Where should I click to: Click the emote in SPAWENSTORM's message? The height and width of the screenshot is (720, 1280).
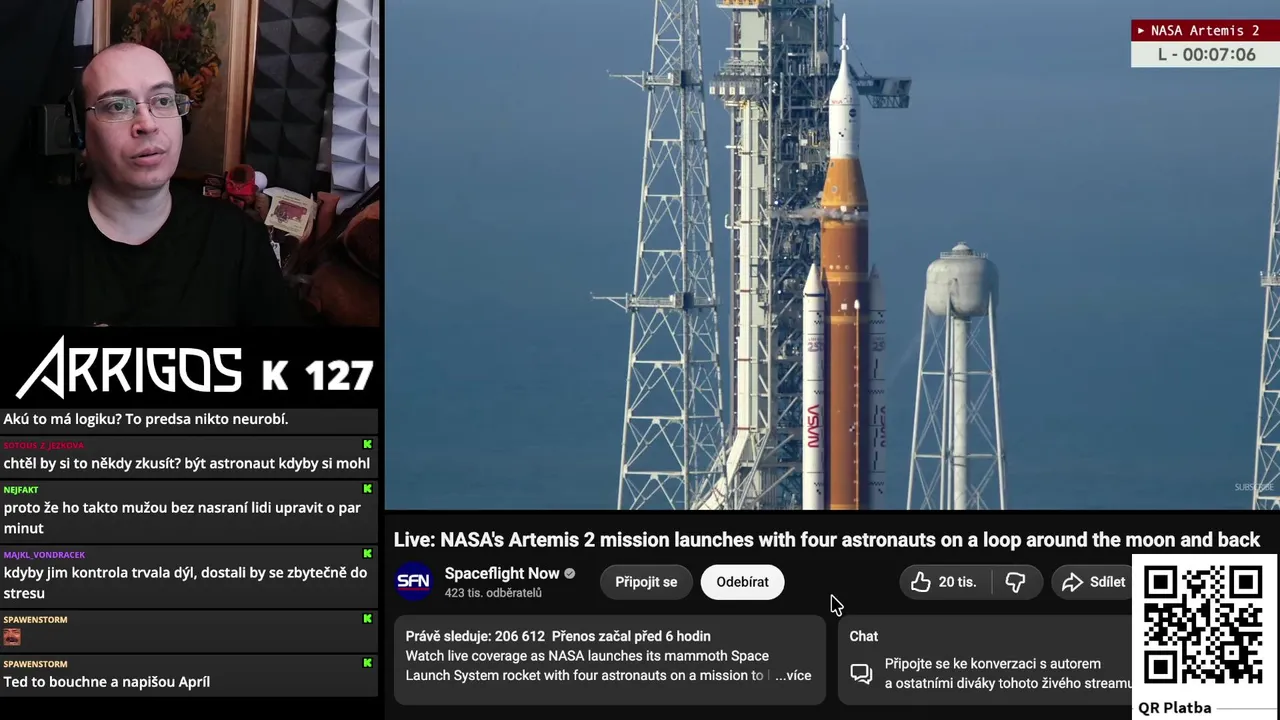tap(12, 637)
